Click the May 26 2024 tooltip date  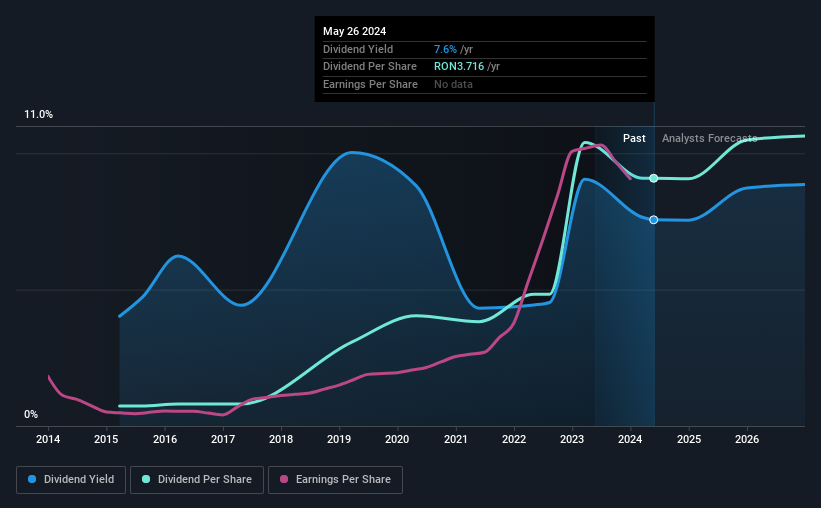(354, 31)
